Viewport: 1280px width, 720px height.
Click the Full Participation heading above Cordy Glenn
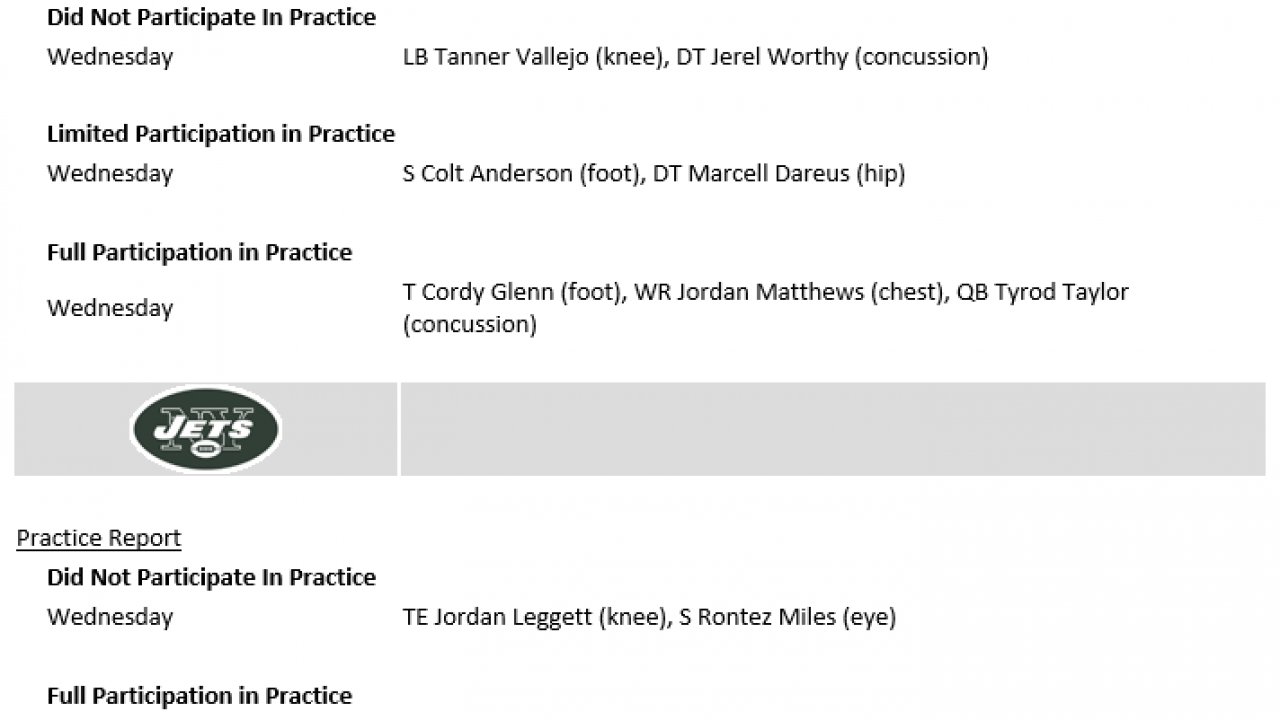point(199,253)
